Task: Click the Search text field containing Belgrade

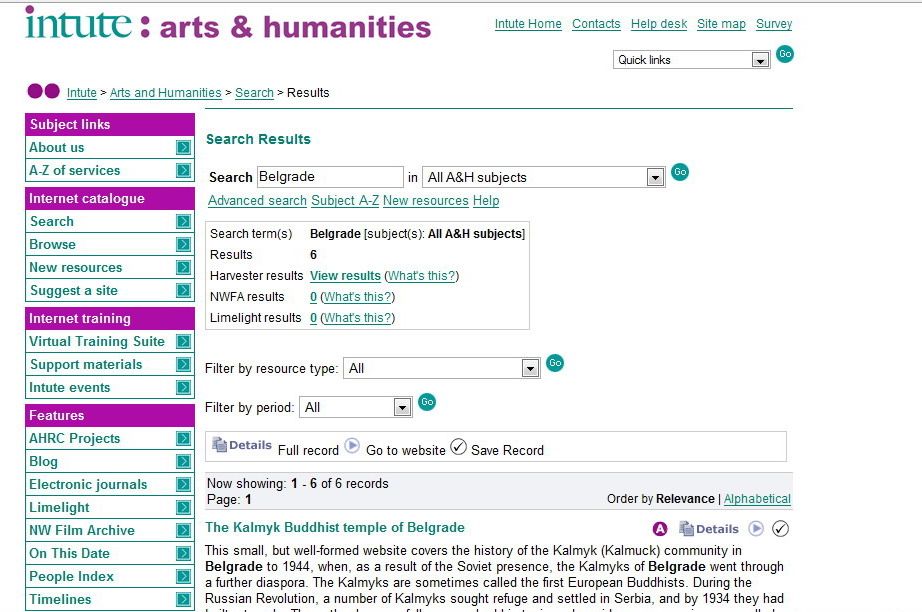Action: [x=330, y=177]
